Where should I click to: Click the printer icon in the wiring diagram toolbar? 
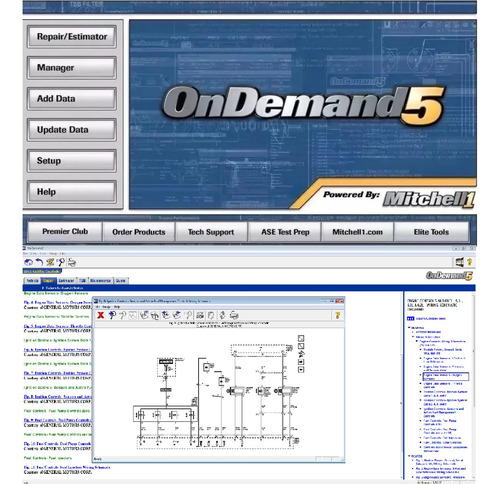click(234, 315)
